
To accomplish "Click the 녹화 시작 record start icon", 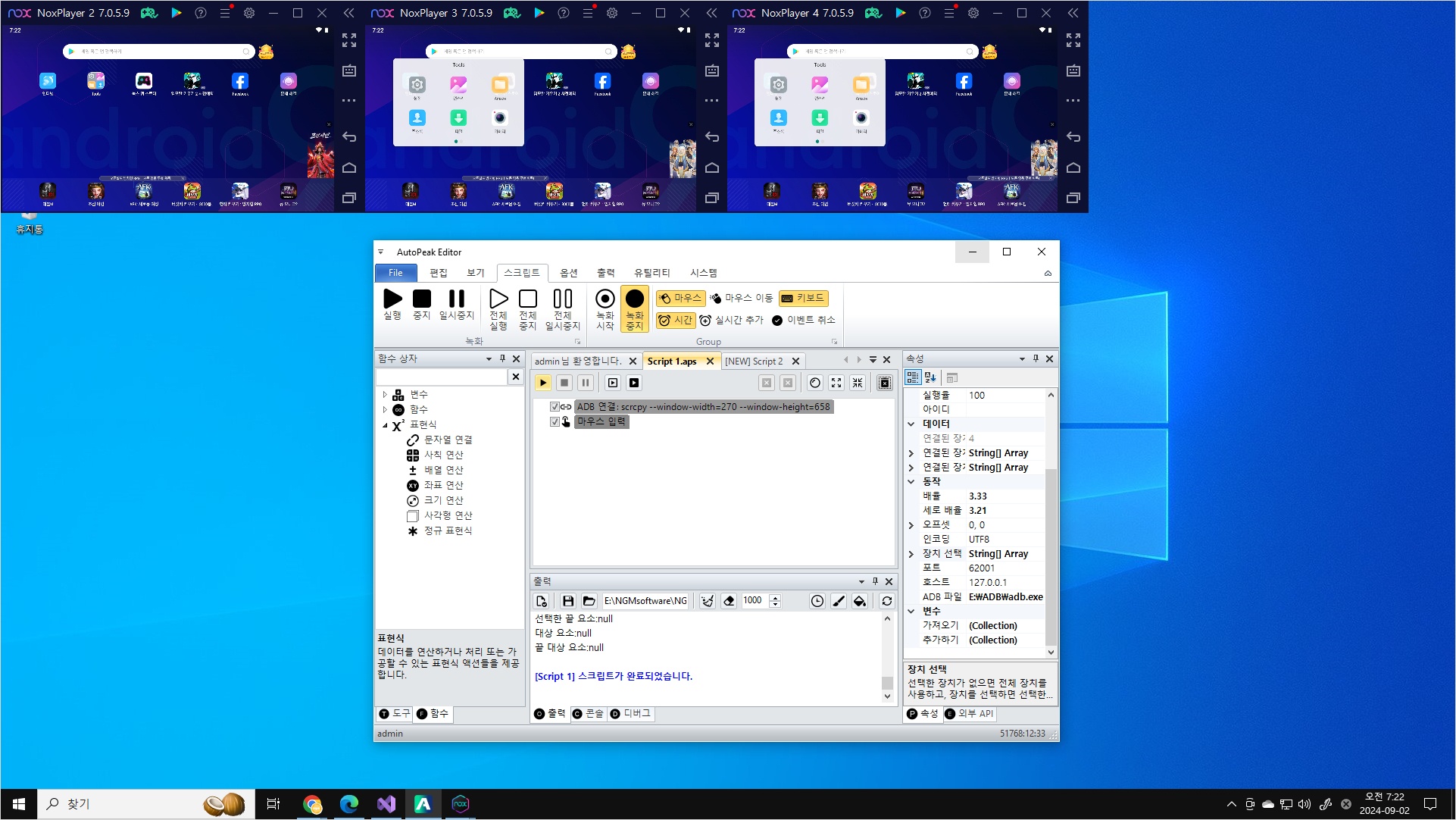I will 605,299.
